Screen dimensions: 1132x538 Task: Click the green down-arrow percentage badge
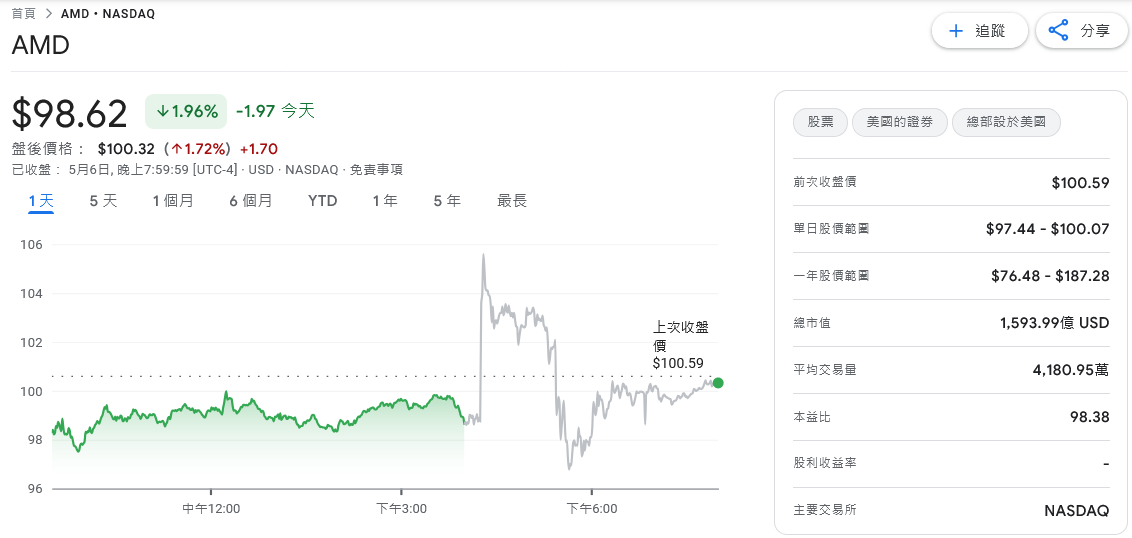pos(186,111)
